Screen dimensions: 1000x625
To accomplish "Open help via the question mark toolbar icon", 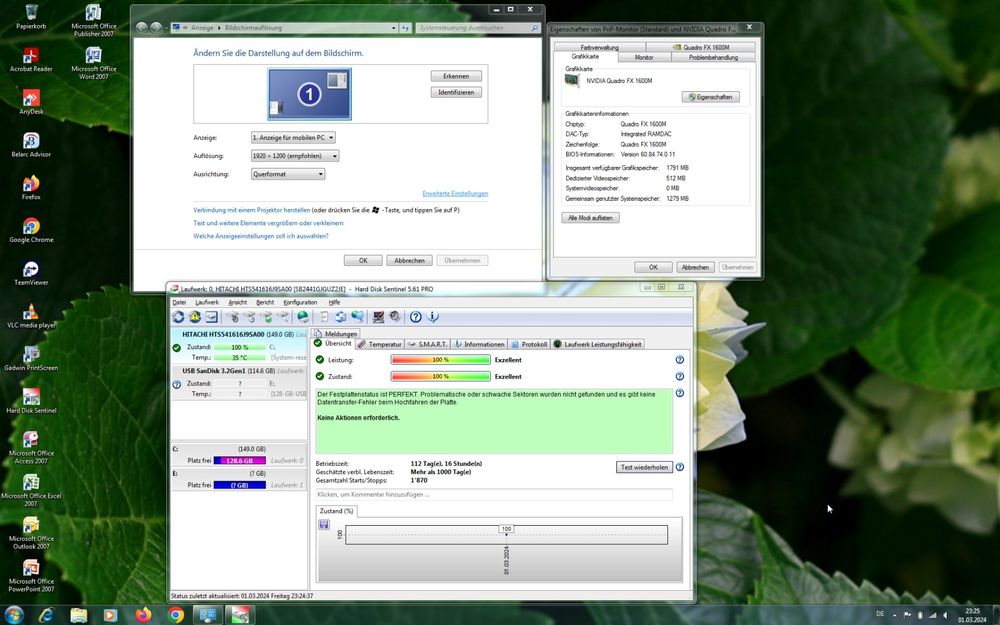I will [x=415, y=317].
